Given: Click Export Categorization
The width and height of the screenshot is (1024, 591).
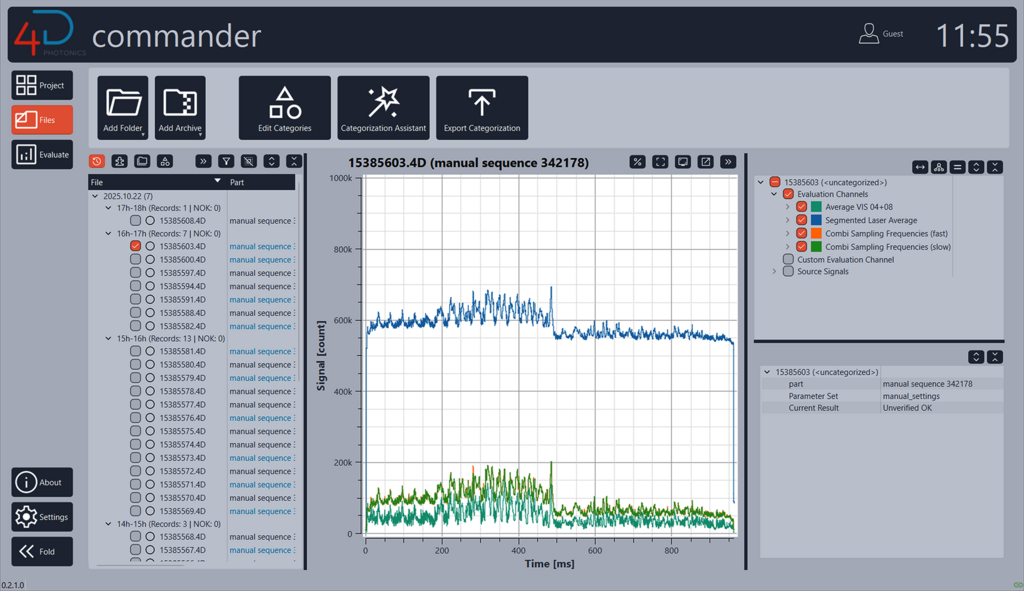Looking at the screenshot, I should click(x=482, y=108).
